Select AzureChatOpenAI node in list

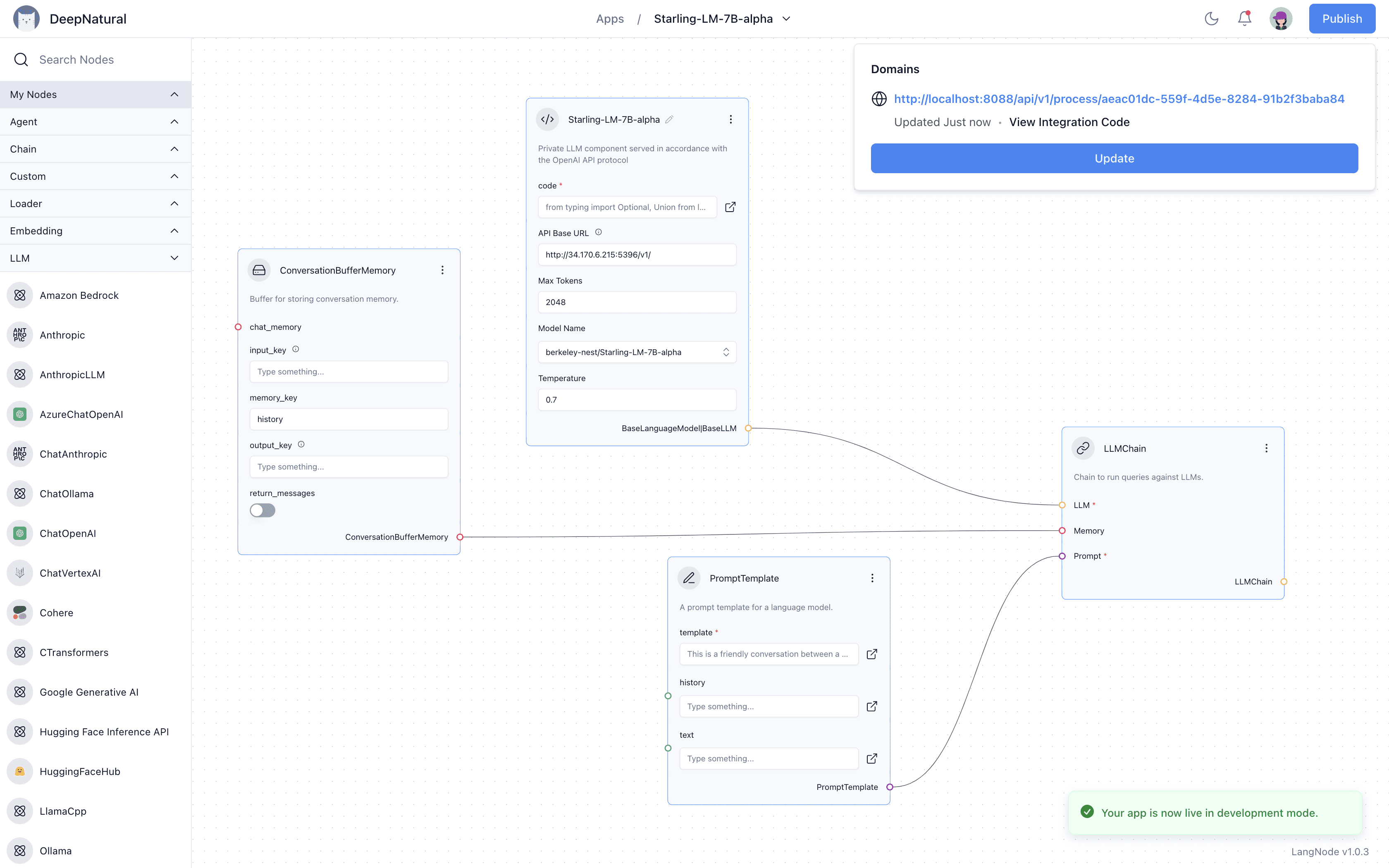click(95, 415)
